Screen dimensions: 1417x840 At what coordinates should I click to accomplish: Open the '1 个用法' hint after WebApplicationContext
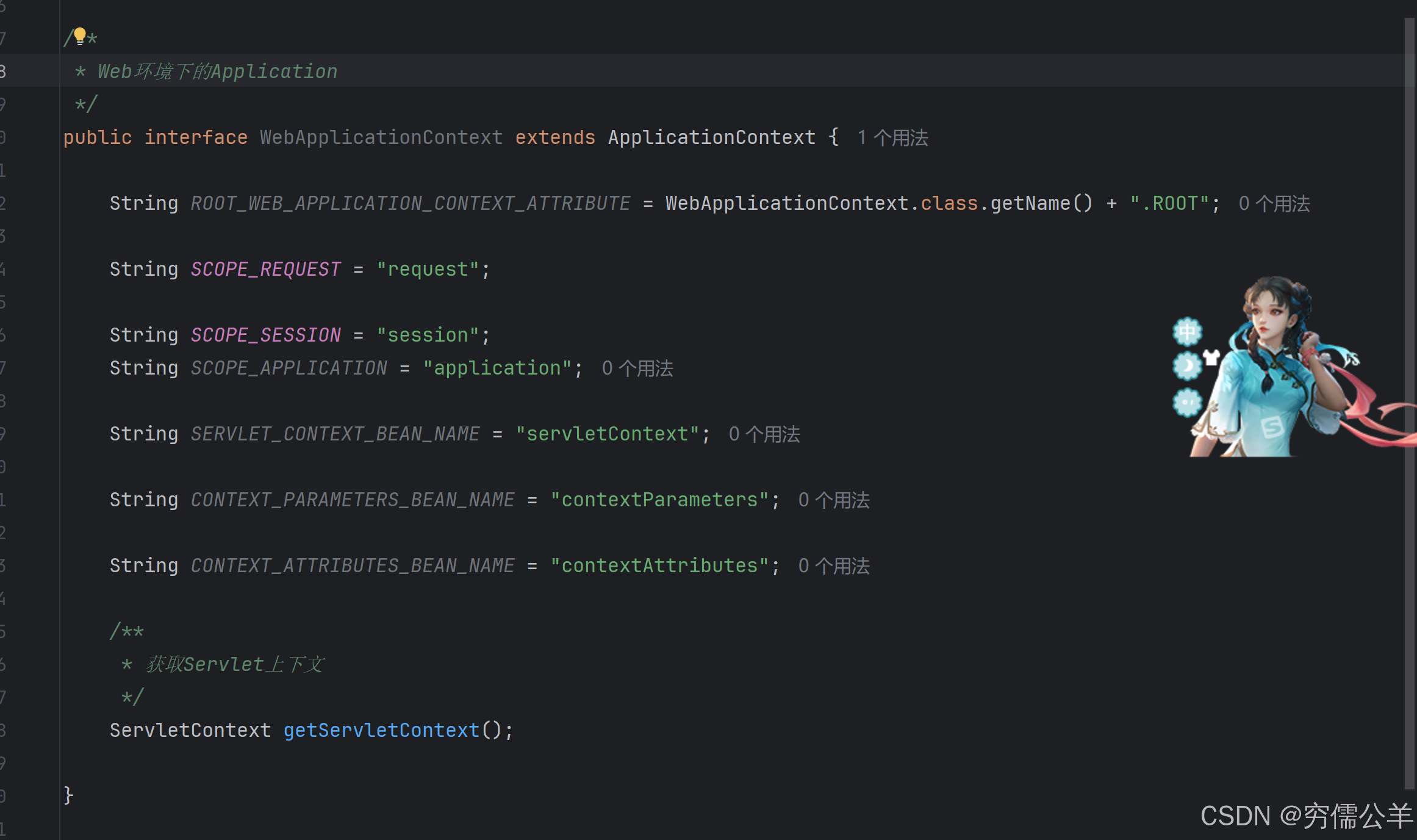(x=892, y=138)
